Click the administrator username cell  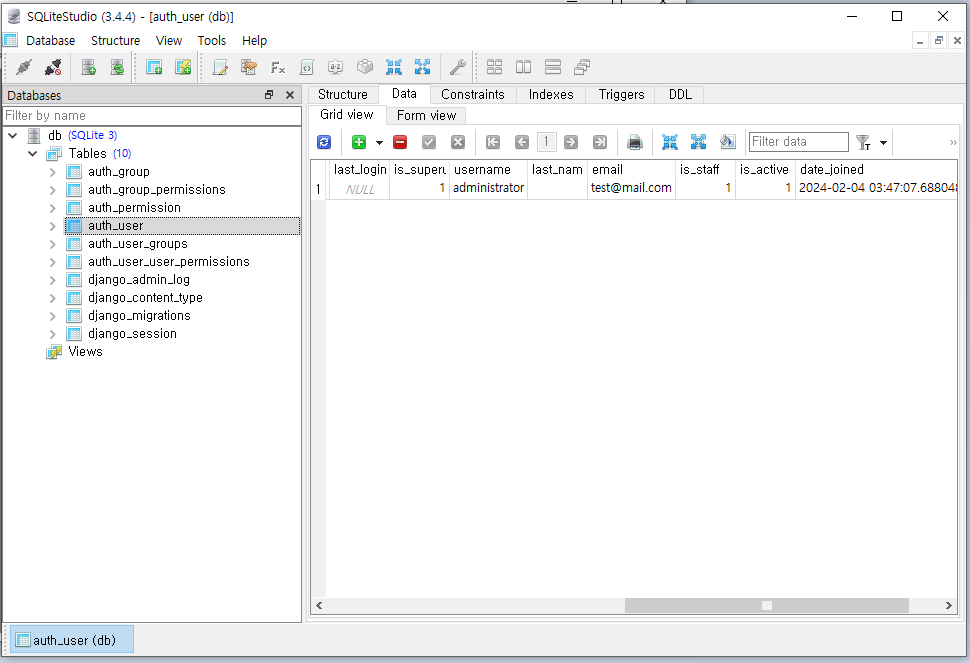point(488,188)
